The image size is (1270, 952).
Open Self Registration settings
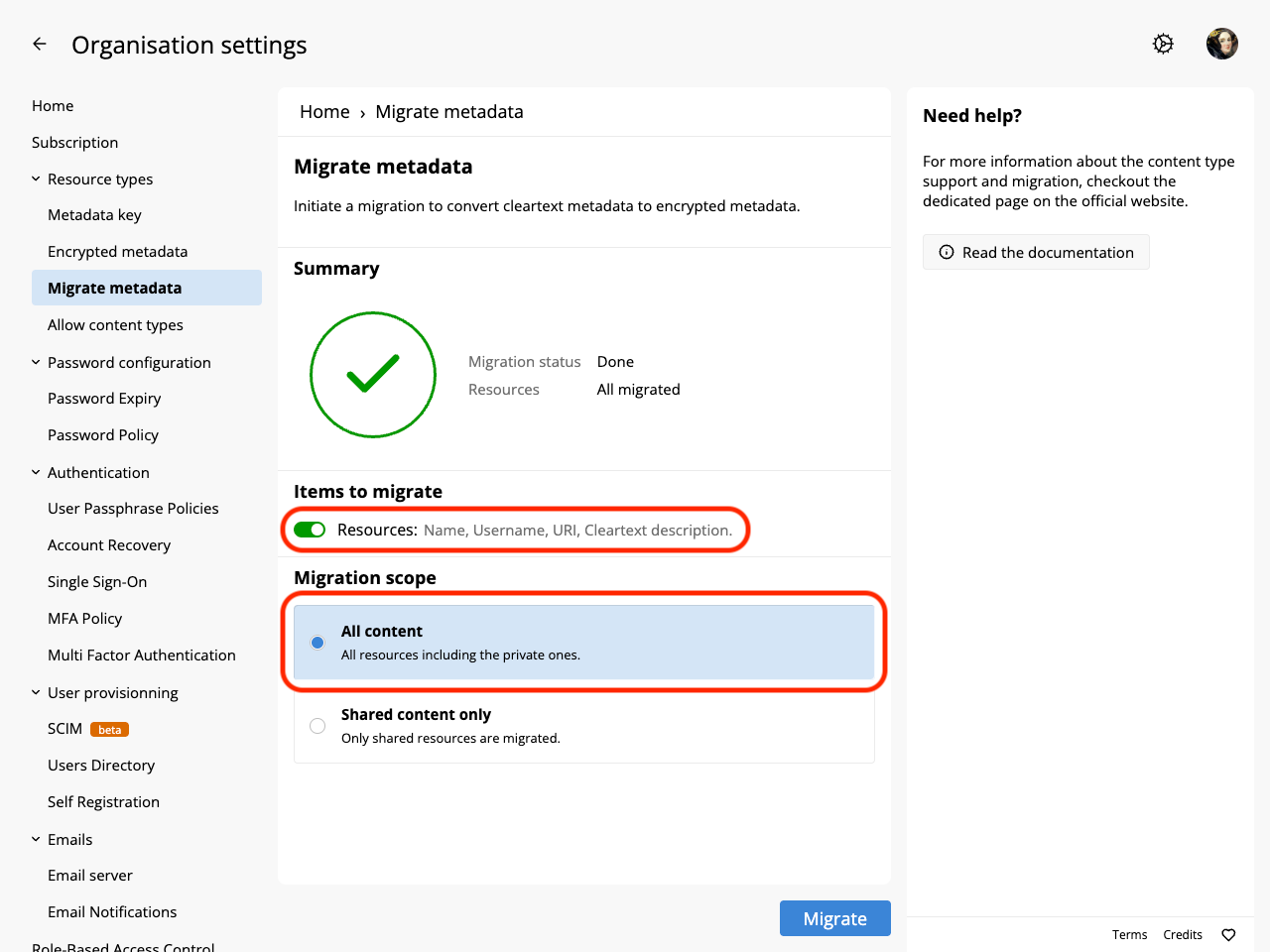click(103, 802)
